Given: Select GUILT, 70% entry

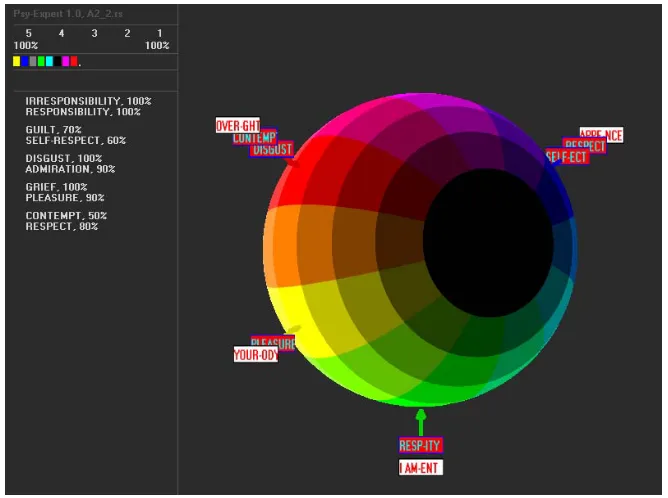Looking at the screenshot, I should pos(53,130).
